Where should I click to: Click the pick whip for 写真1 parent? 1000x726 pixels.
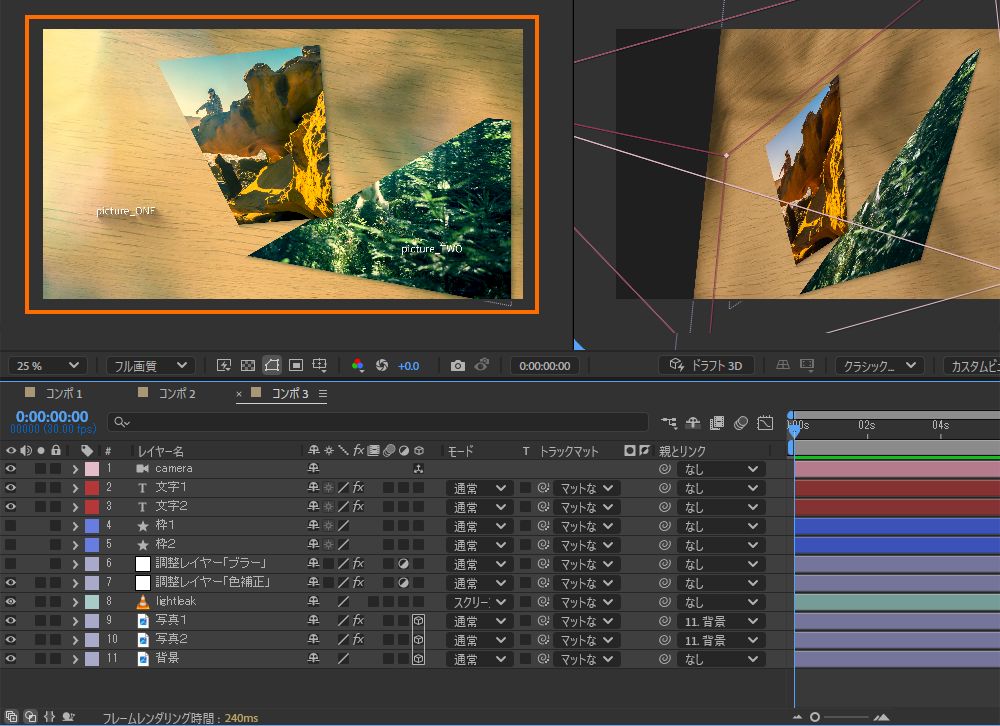pyautogui.click(x=664, y=621)
